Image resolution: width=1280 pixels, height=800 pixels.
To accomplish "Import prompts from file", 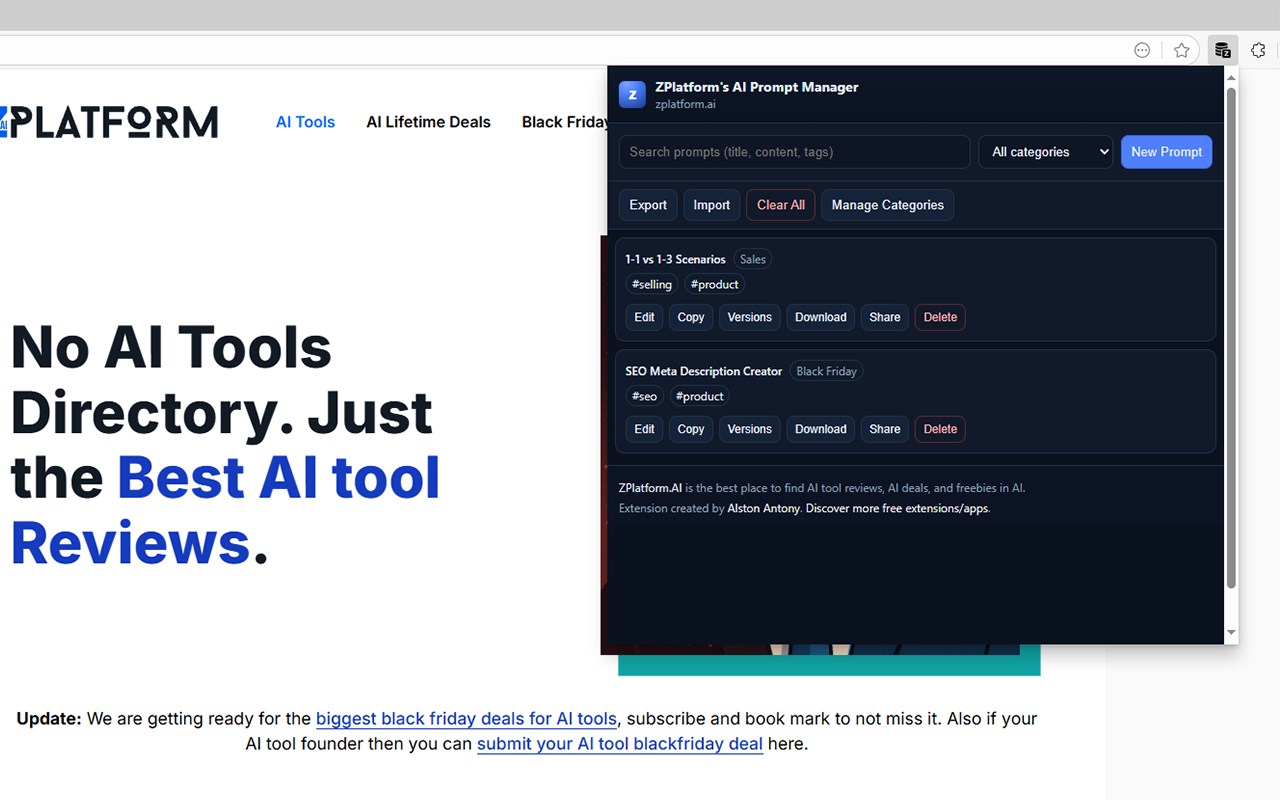I will point(712,205).
